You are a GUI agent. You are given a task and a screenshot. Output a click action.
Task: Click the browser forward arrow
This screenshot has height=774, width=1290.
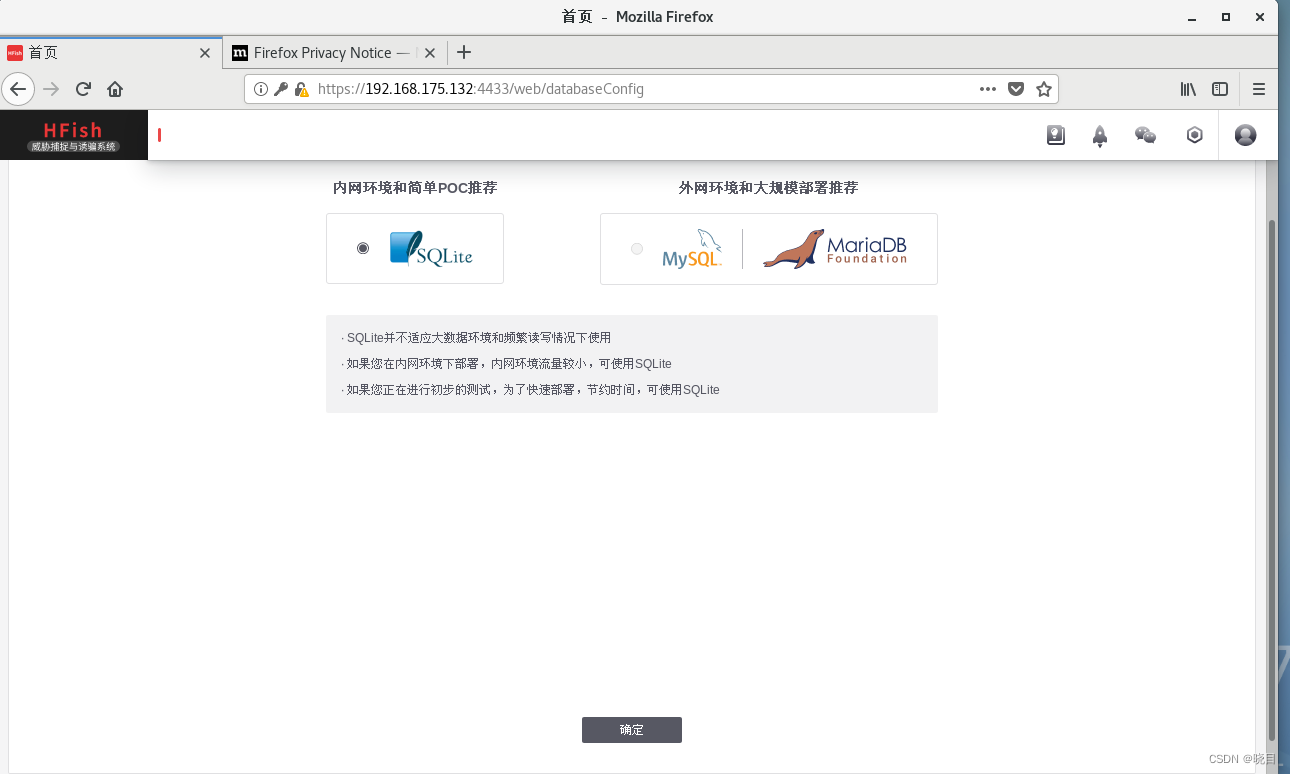51,89
